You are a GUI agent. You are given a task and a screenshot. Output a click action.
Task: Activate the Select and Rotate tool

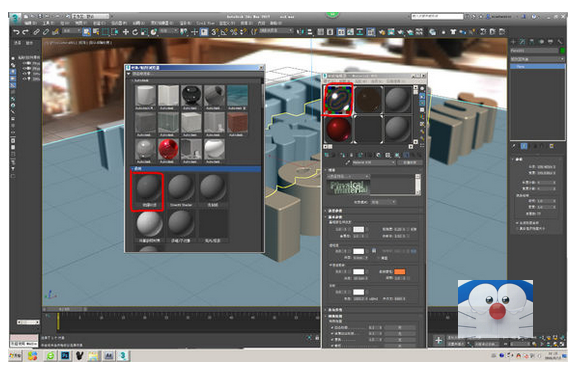point(135,32)
